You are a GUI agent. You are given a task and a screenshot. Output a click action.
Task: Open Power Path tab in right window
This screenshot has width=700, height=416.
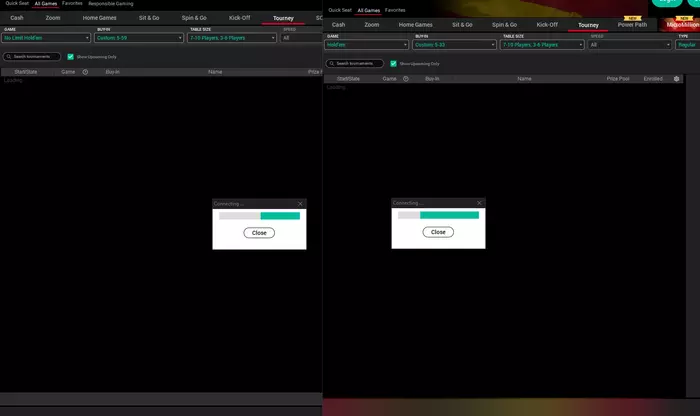point(632,25)
